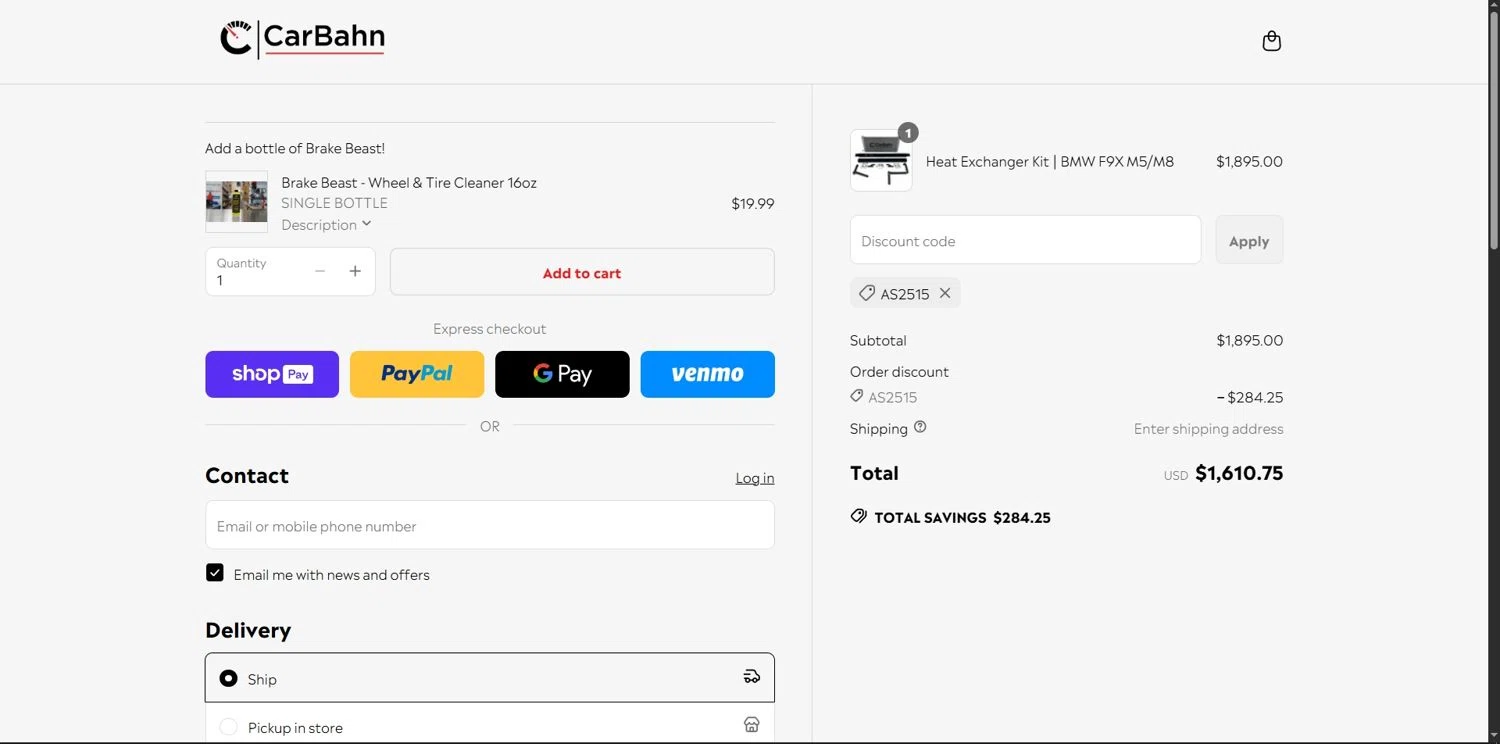Open Heat Exchanger Kit product thumbnail
Image resolution: width=1500 pixels, height=744 pixels.
tap(881, 160)
